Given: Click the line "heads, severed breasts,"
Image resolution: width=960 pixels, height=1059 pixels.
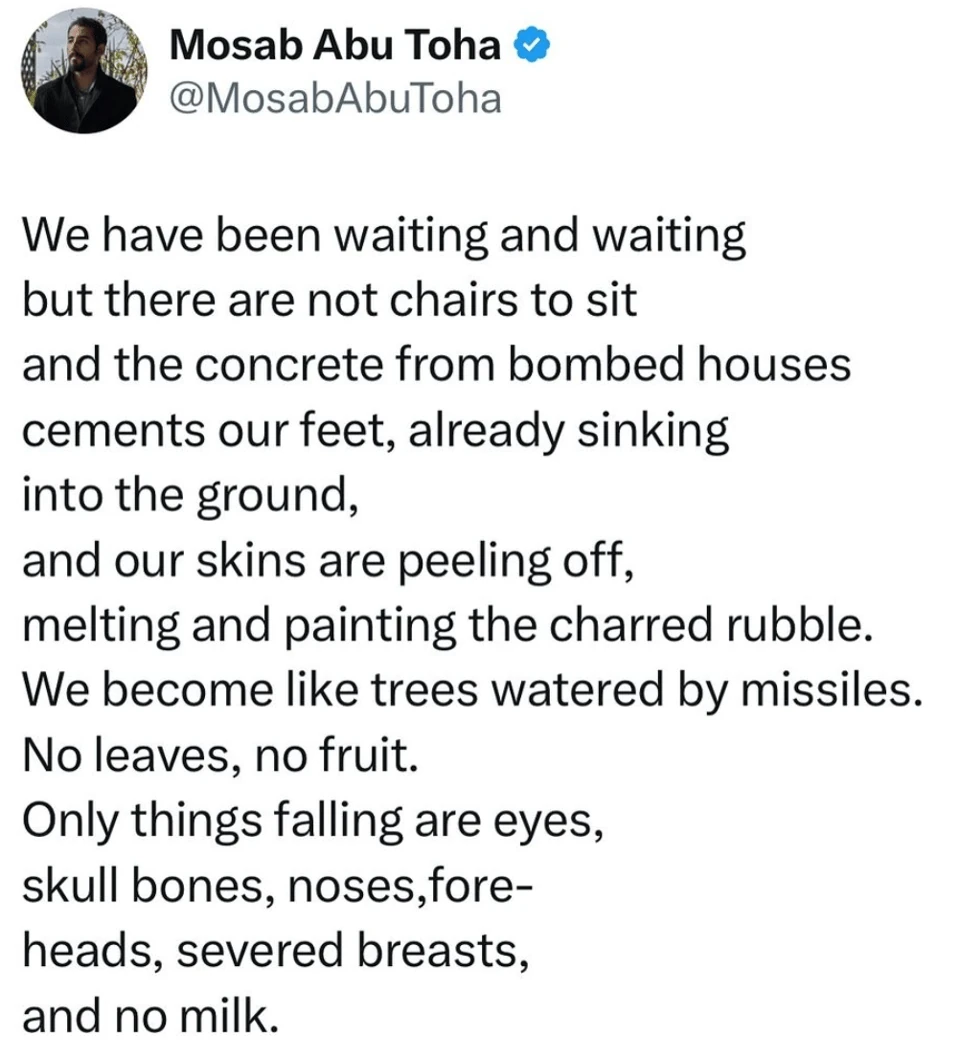Looking at the screenshot, I should coord(275,950).
